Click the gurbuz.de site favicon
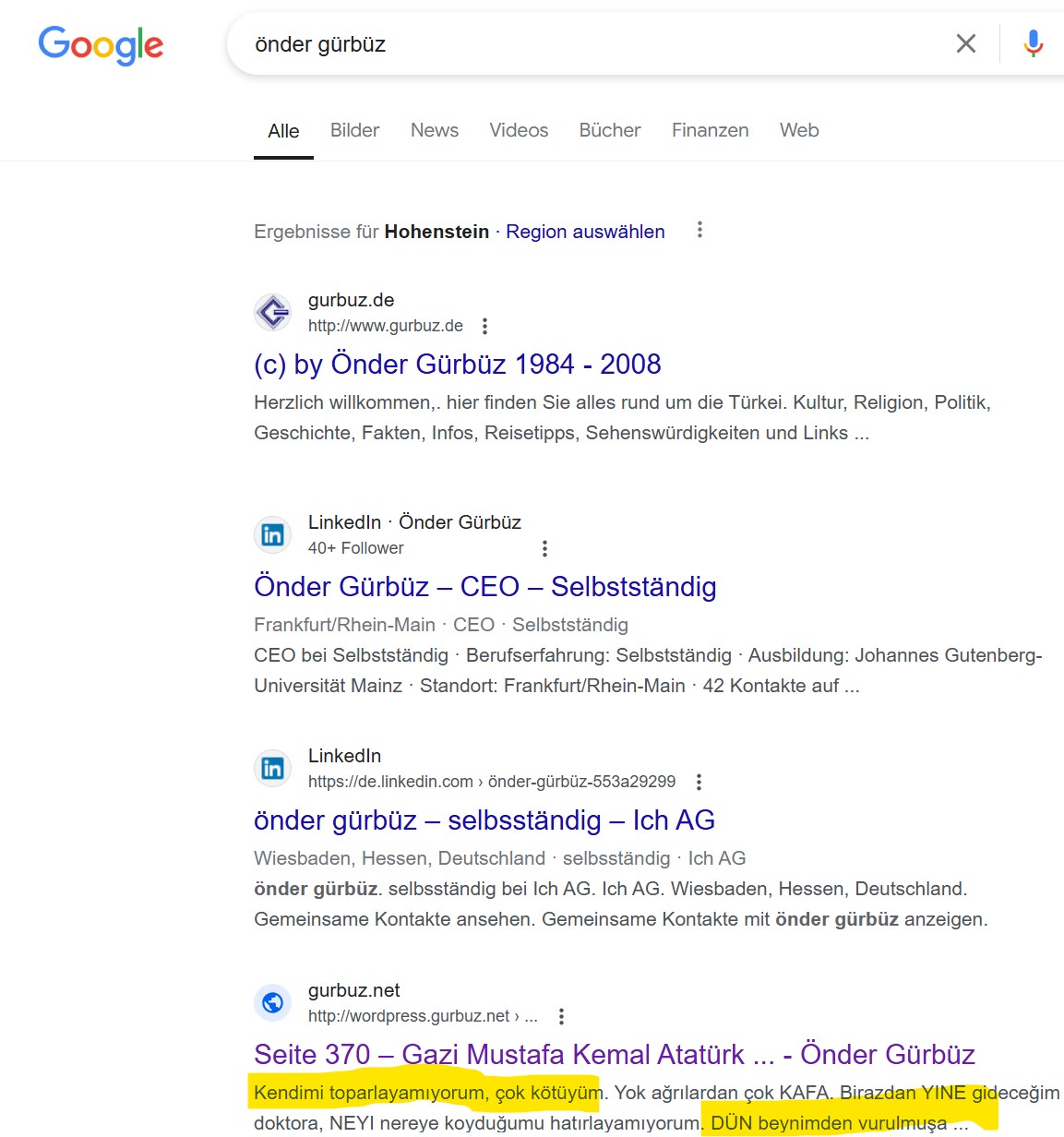The width and height of the screenshot is (1064, 1137). coord(272,312)
